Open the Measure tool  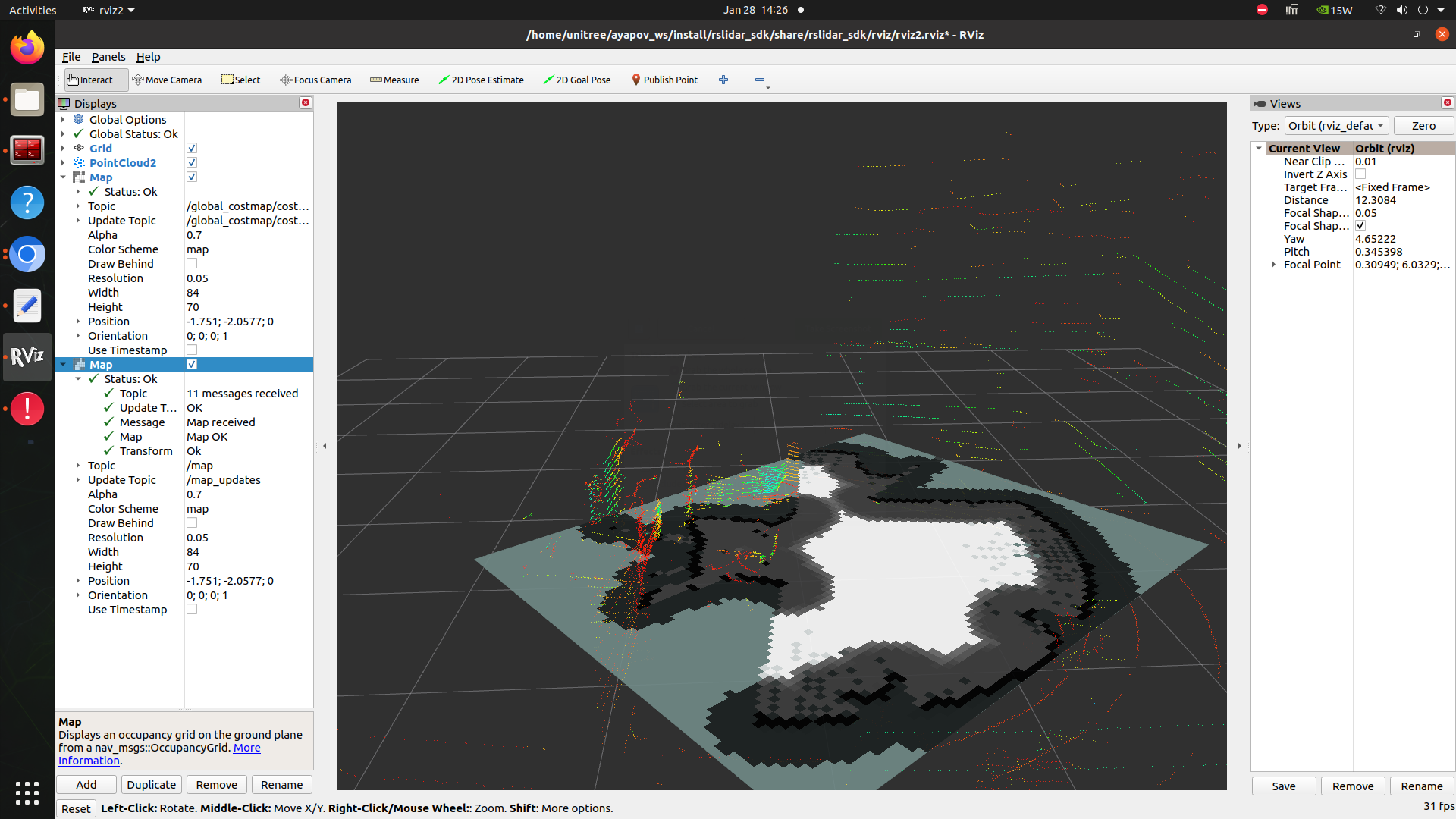[x=394, y=80]
